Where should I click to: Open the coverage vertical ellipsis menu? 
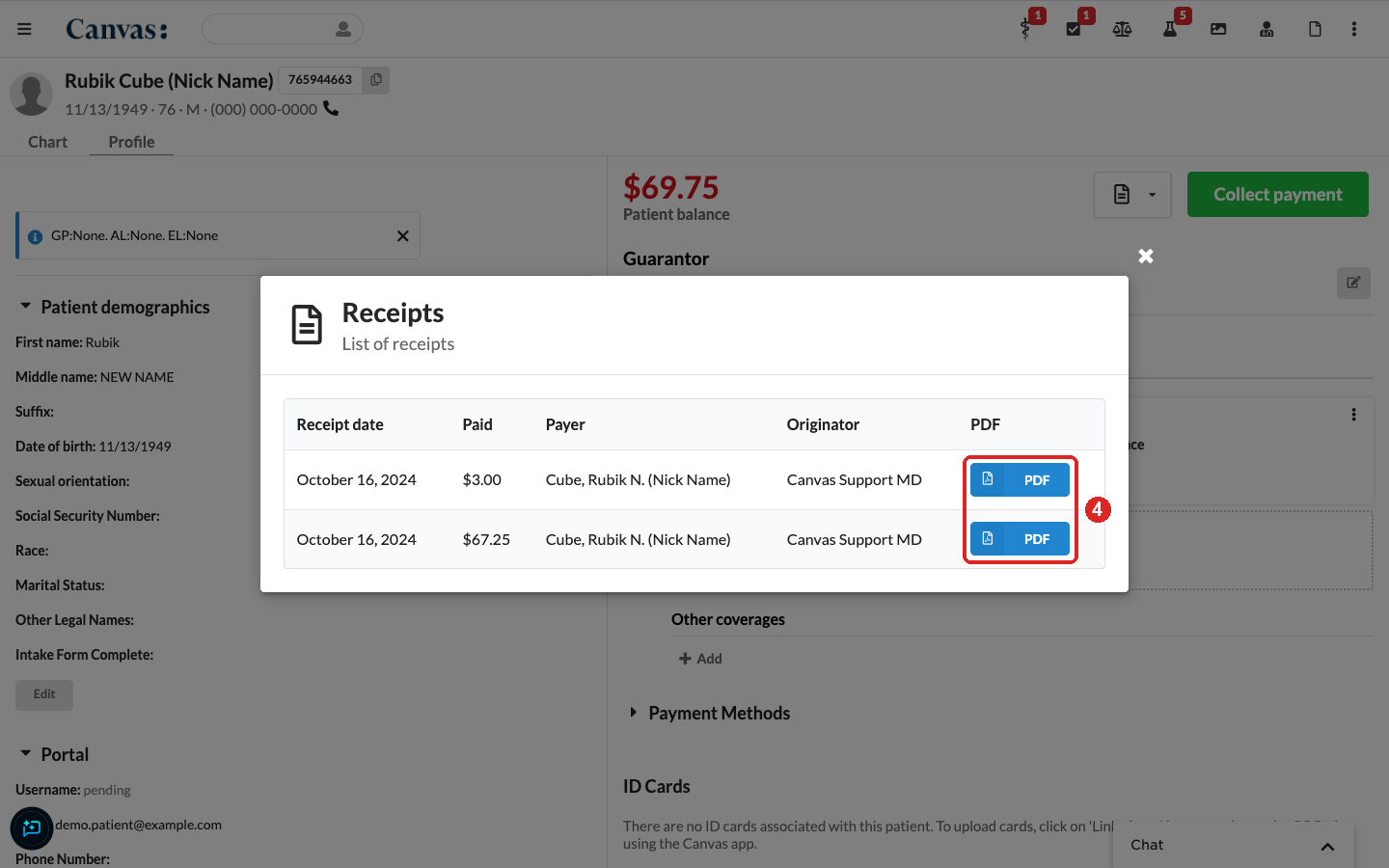click(1354, 415)
